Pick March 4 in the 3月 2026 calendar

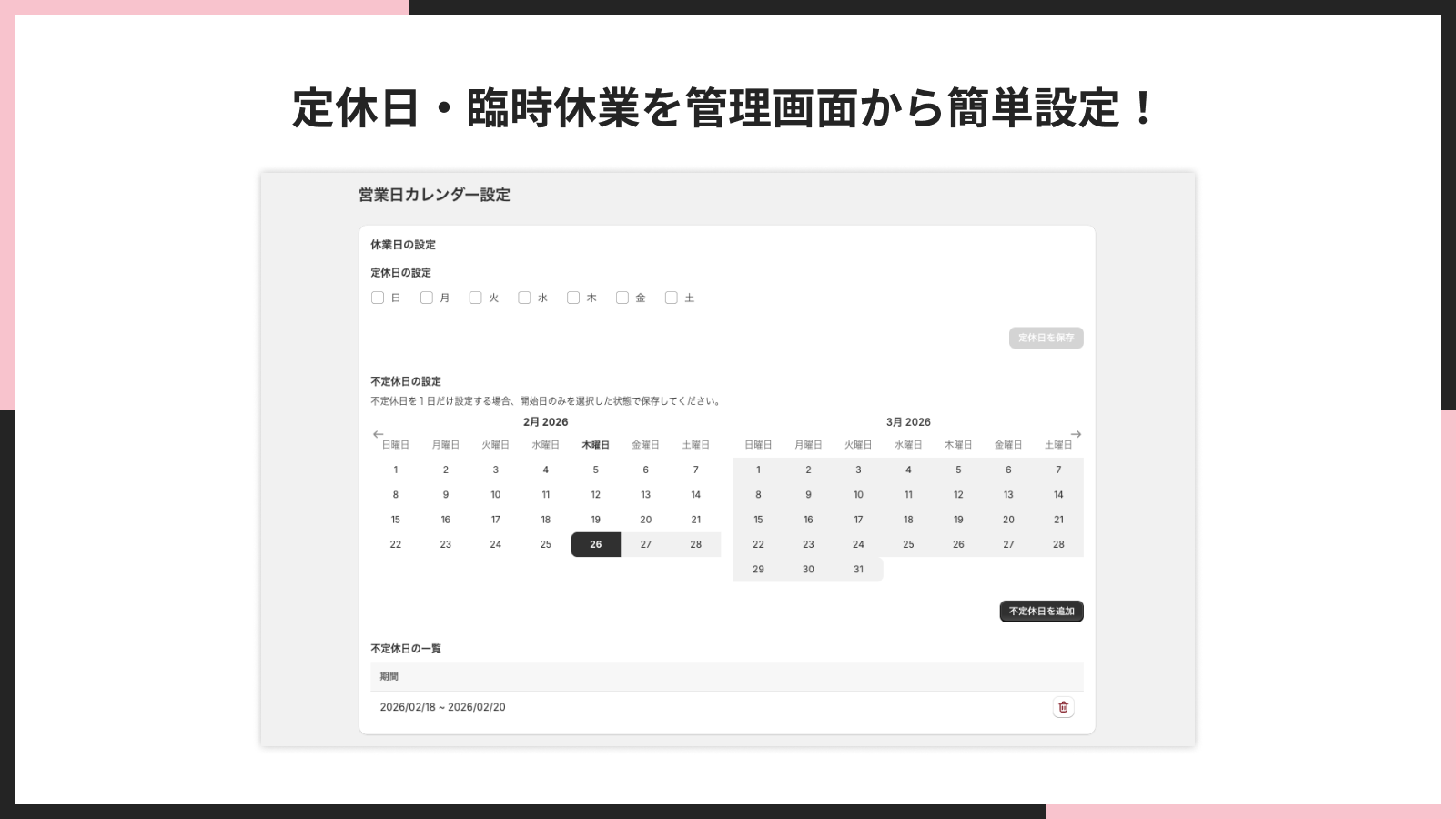click(x=908, y=470)
